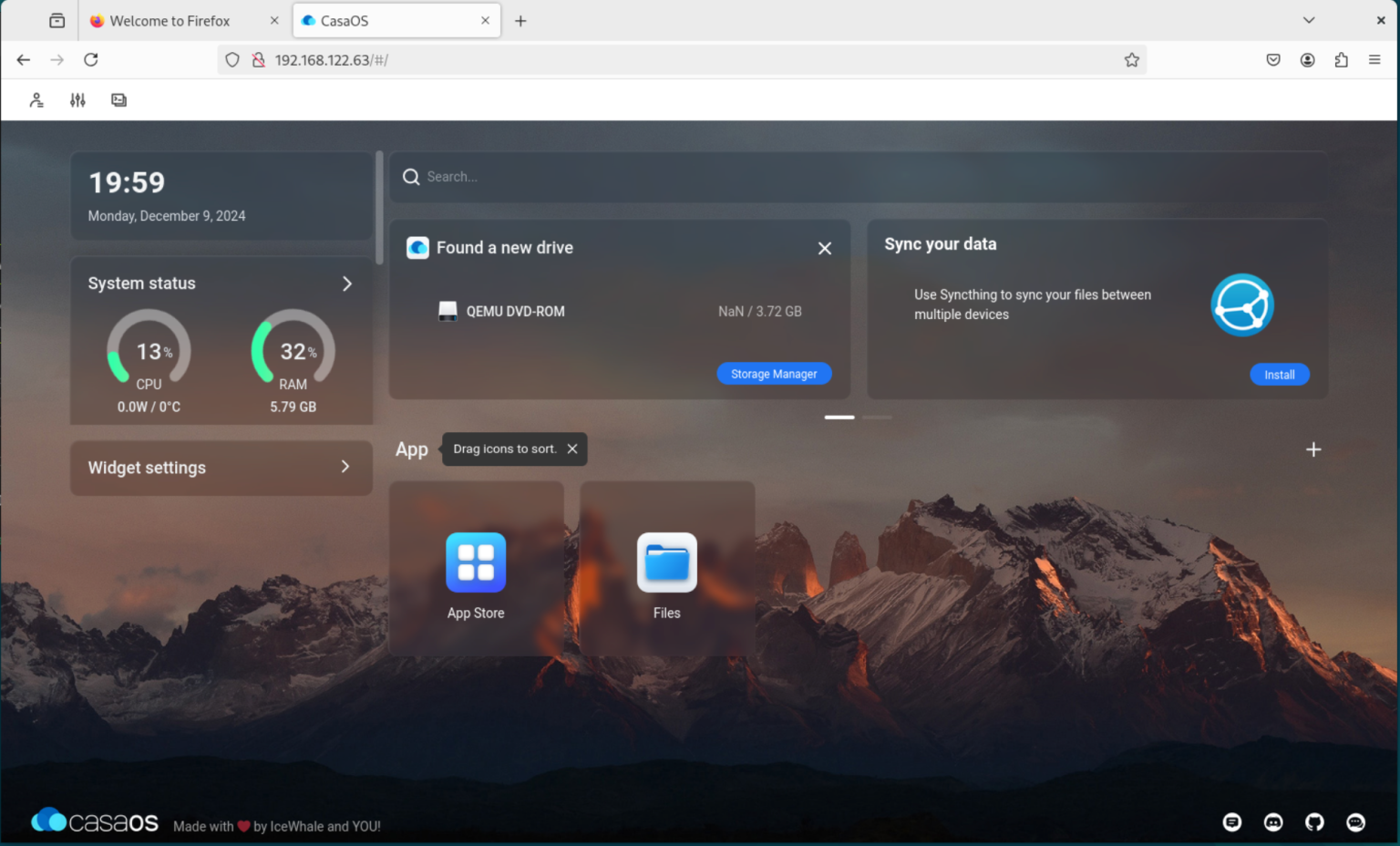Click the chat bubble icon at bottom right
The width and height of the screenshot is (1400, 846).
1355,821
